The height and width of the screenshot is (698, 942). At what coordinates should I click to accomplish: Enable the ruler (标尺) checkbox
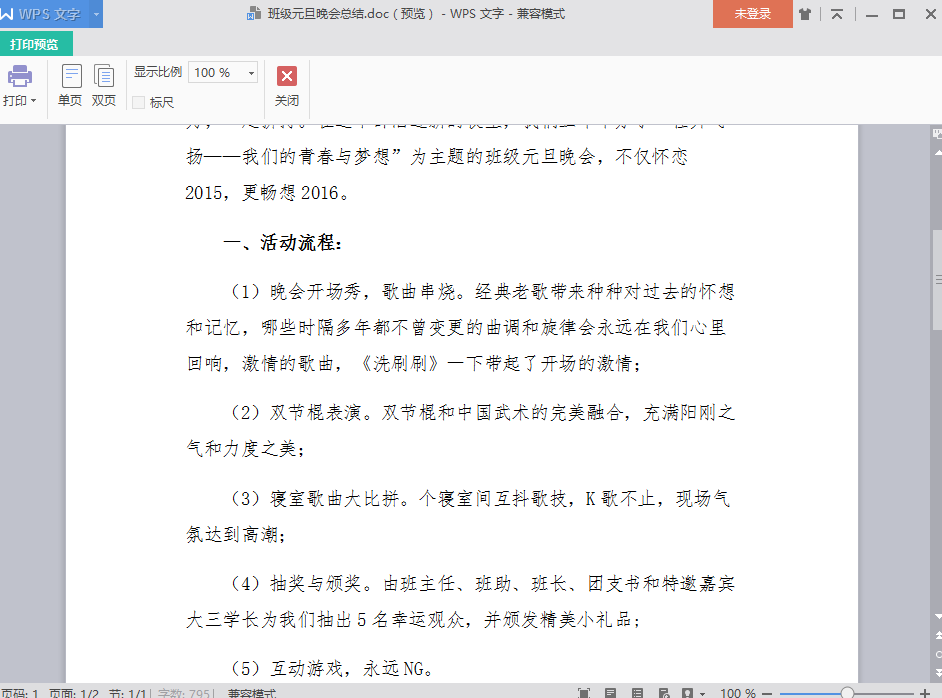tap(139, 102)
